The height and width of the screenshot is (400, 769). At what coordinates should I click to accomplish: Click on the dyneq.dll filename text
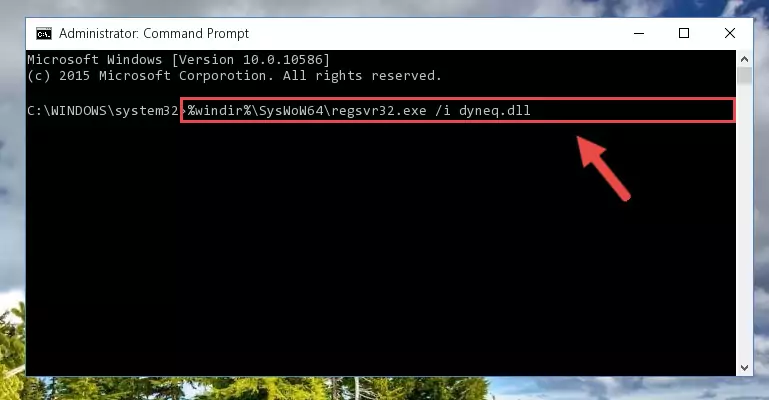click(x=494, y=111)
